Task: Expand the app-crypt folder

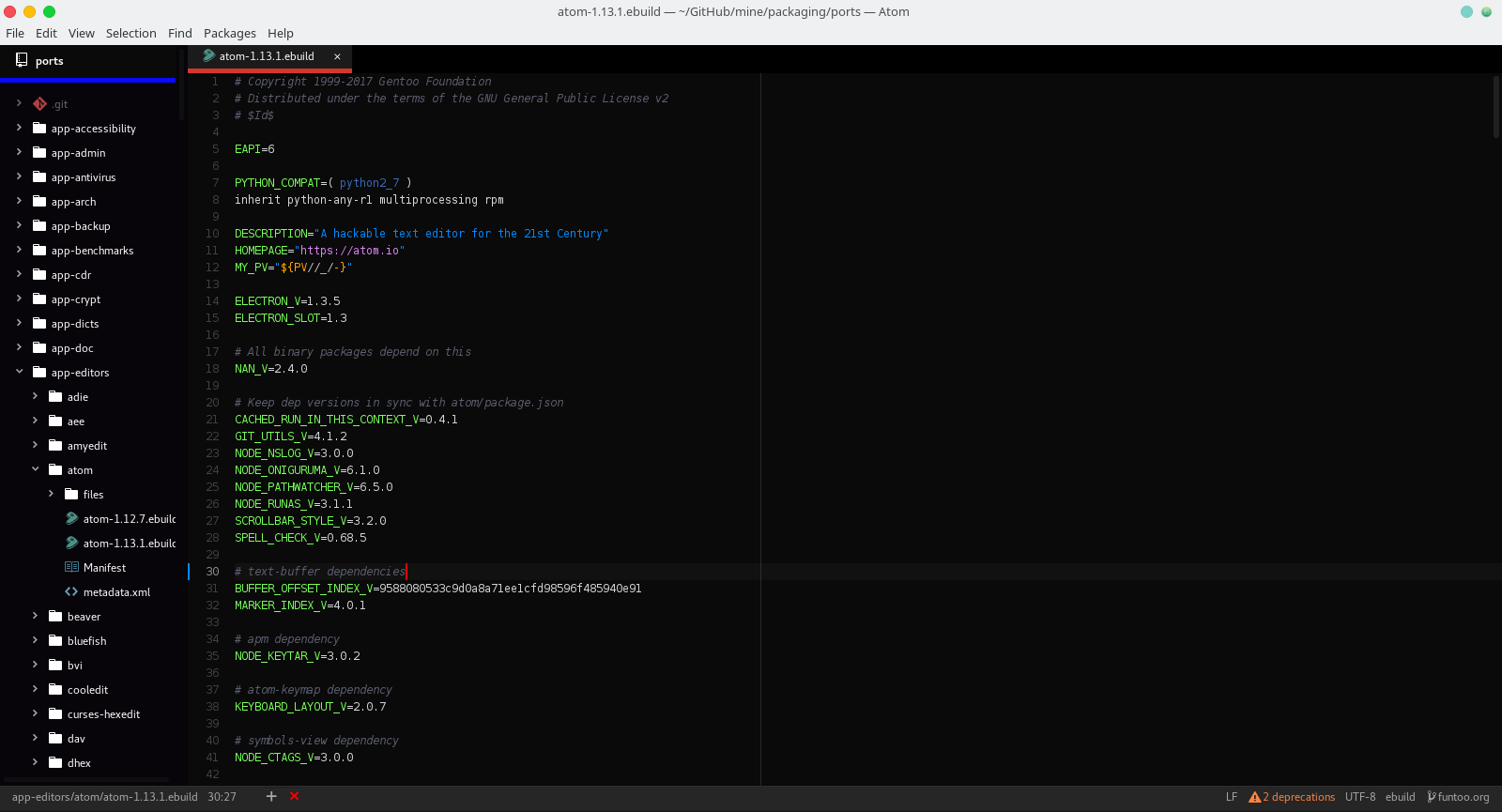Action: (x=20, y=299)
